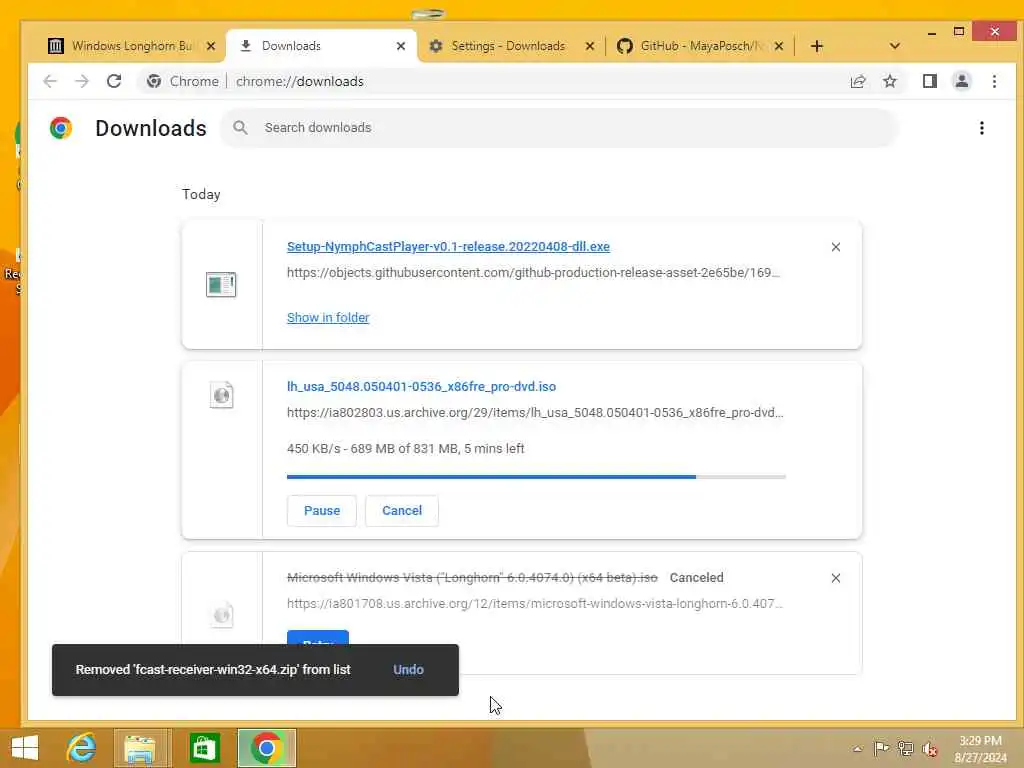Reload the downloads page
Image resolution: width=1024 pixels, height=768 pixels.
tap(114, 81)
